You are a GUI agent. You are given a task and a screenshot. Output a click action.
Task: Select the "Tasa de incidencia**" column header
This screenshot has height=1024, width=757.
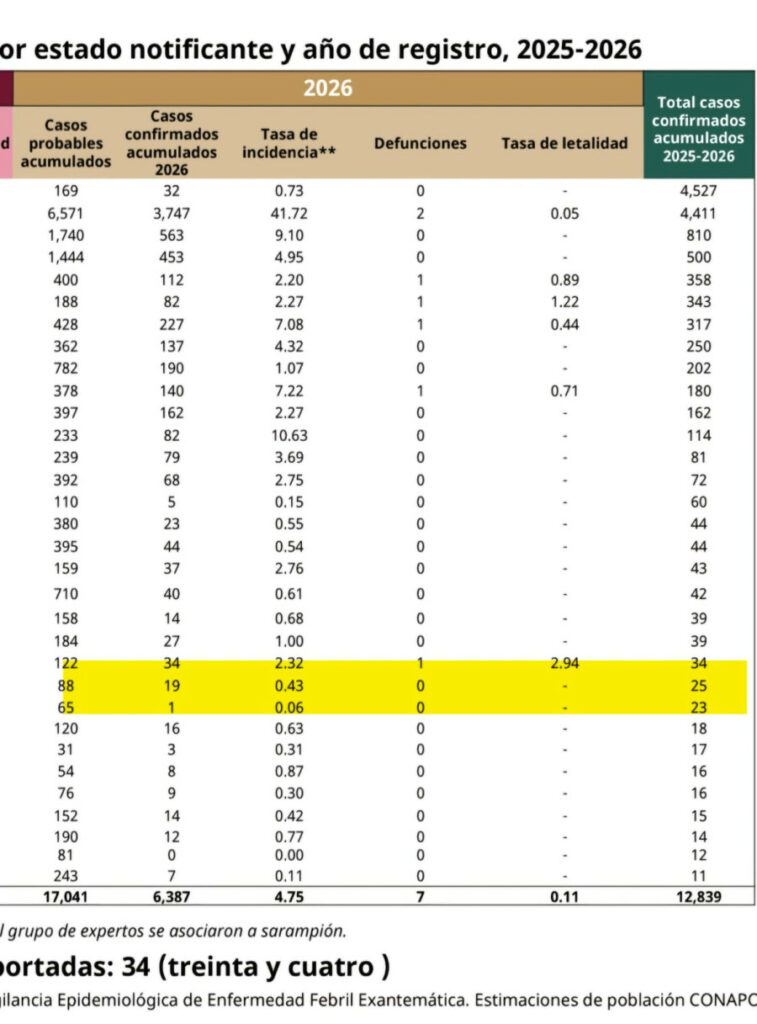point(288,143)
